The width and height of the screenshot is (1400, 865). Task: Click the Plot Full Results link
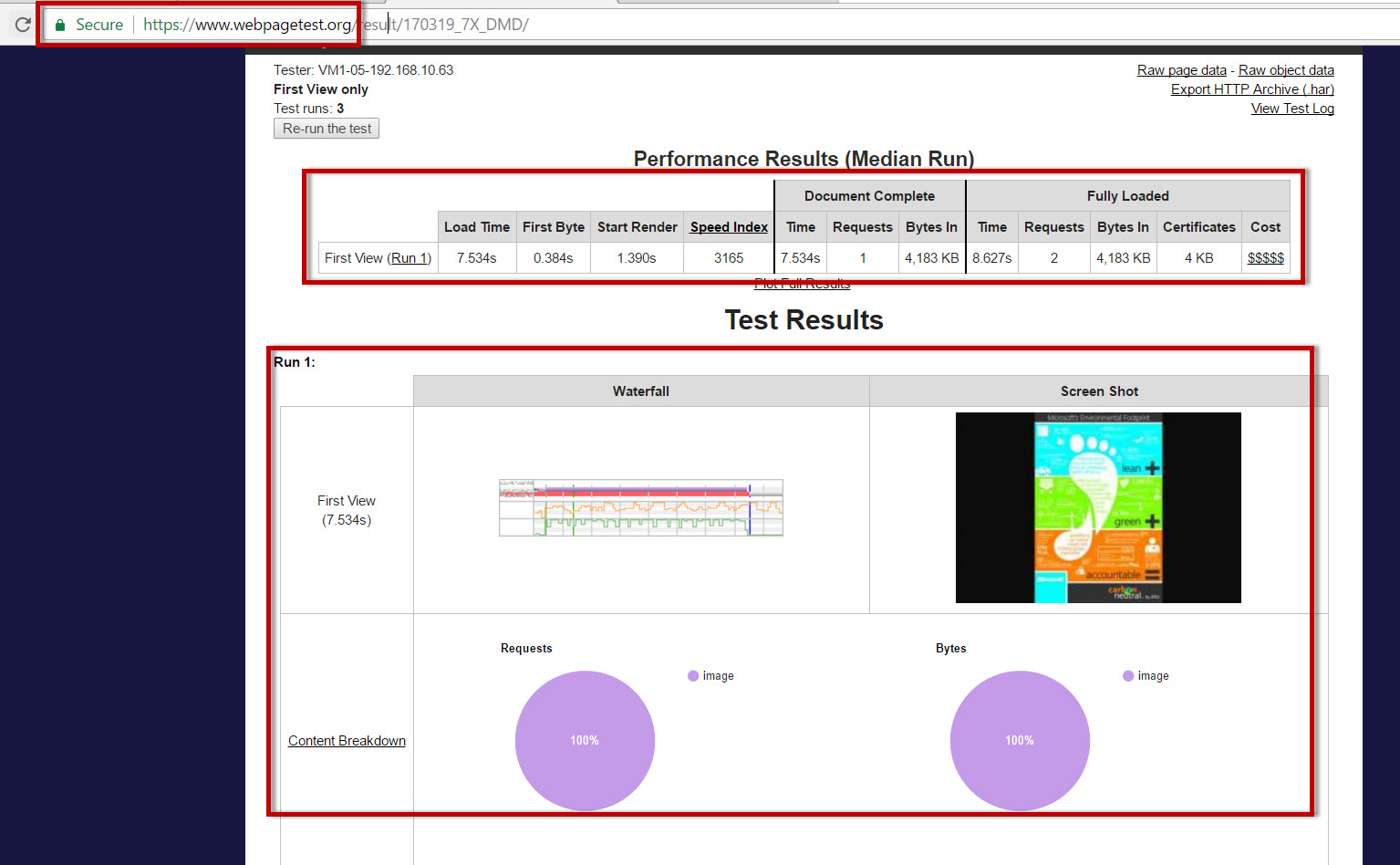coord(802,284)
